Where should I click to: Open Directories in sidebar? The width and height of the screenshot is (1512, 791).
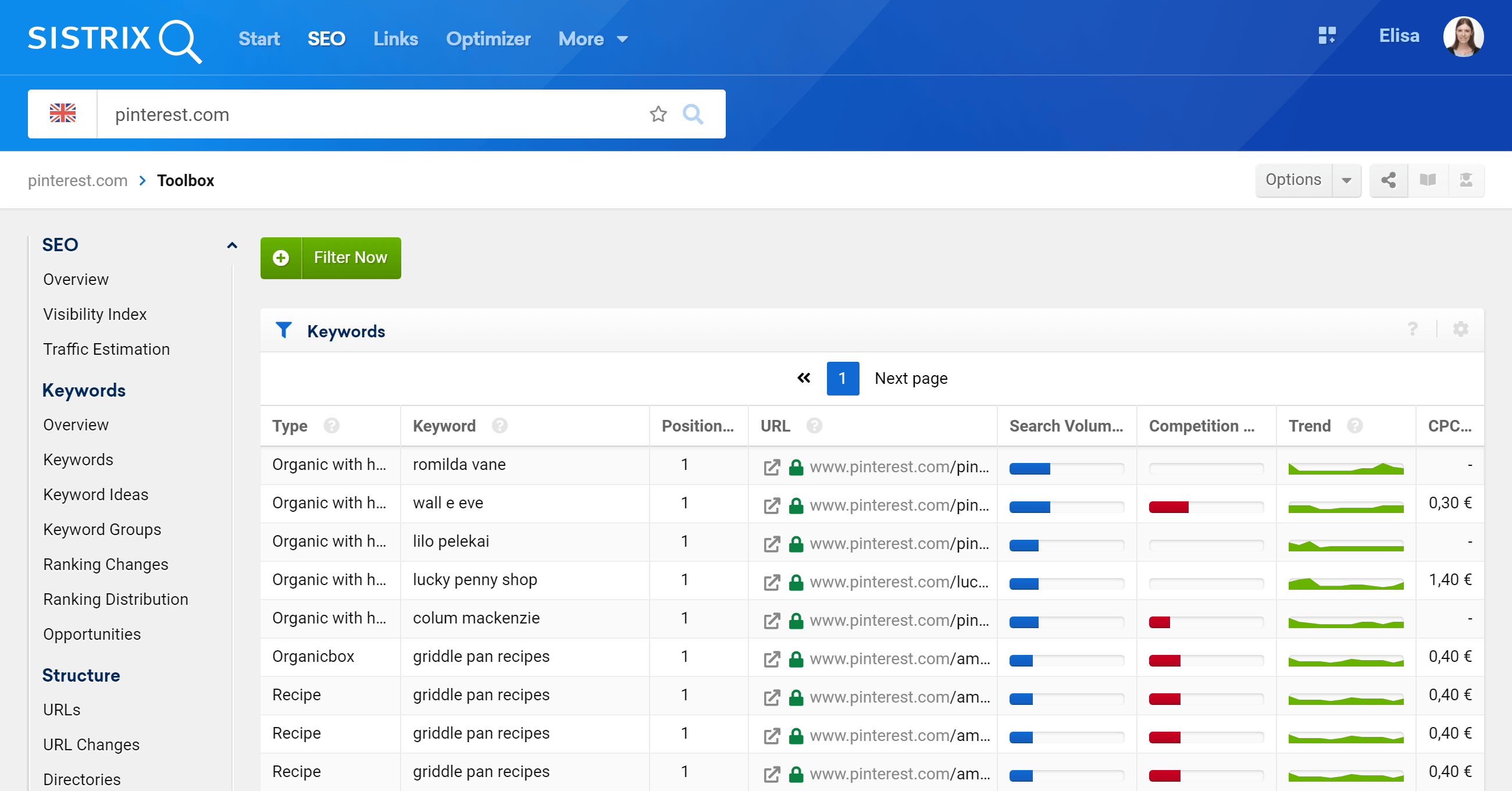coord(82,779)
